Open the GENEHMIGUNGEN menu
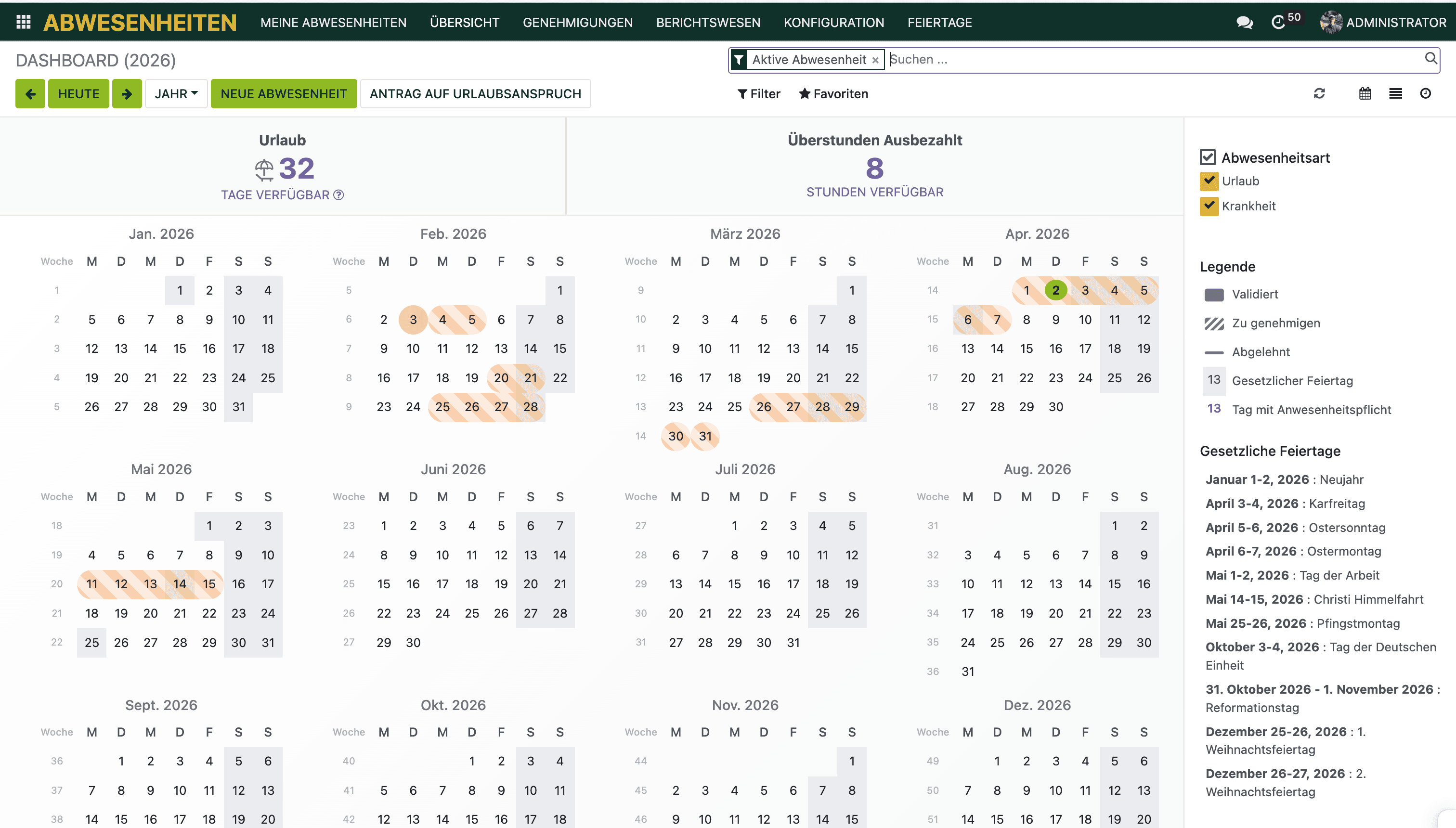1456x828 pixels. (577, 23)
